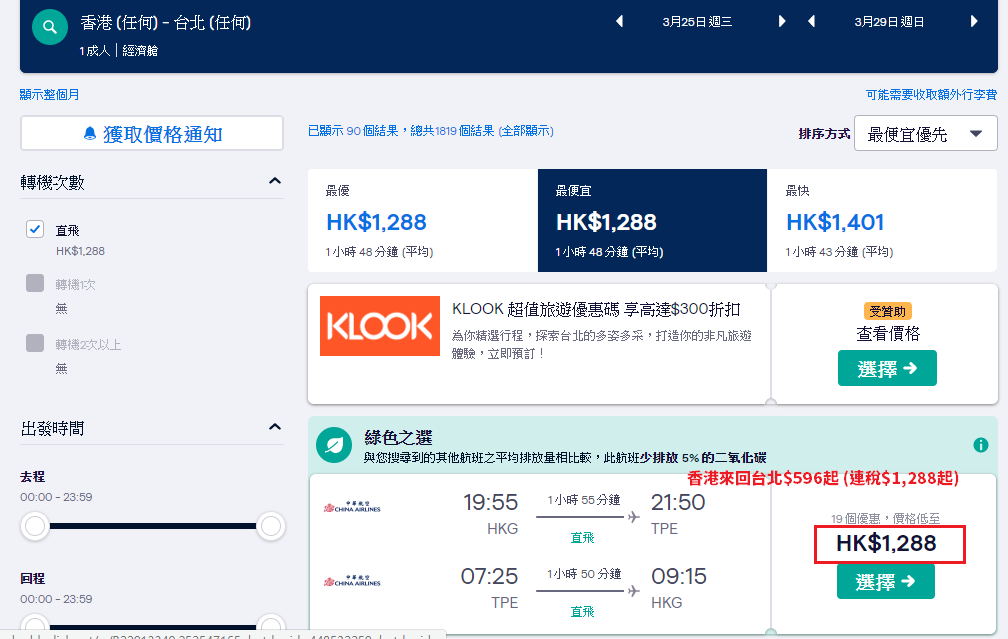Go to next departure date after 3月25日
This screenshot has height=639, width=1008.
782,21
